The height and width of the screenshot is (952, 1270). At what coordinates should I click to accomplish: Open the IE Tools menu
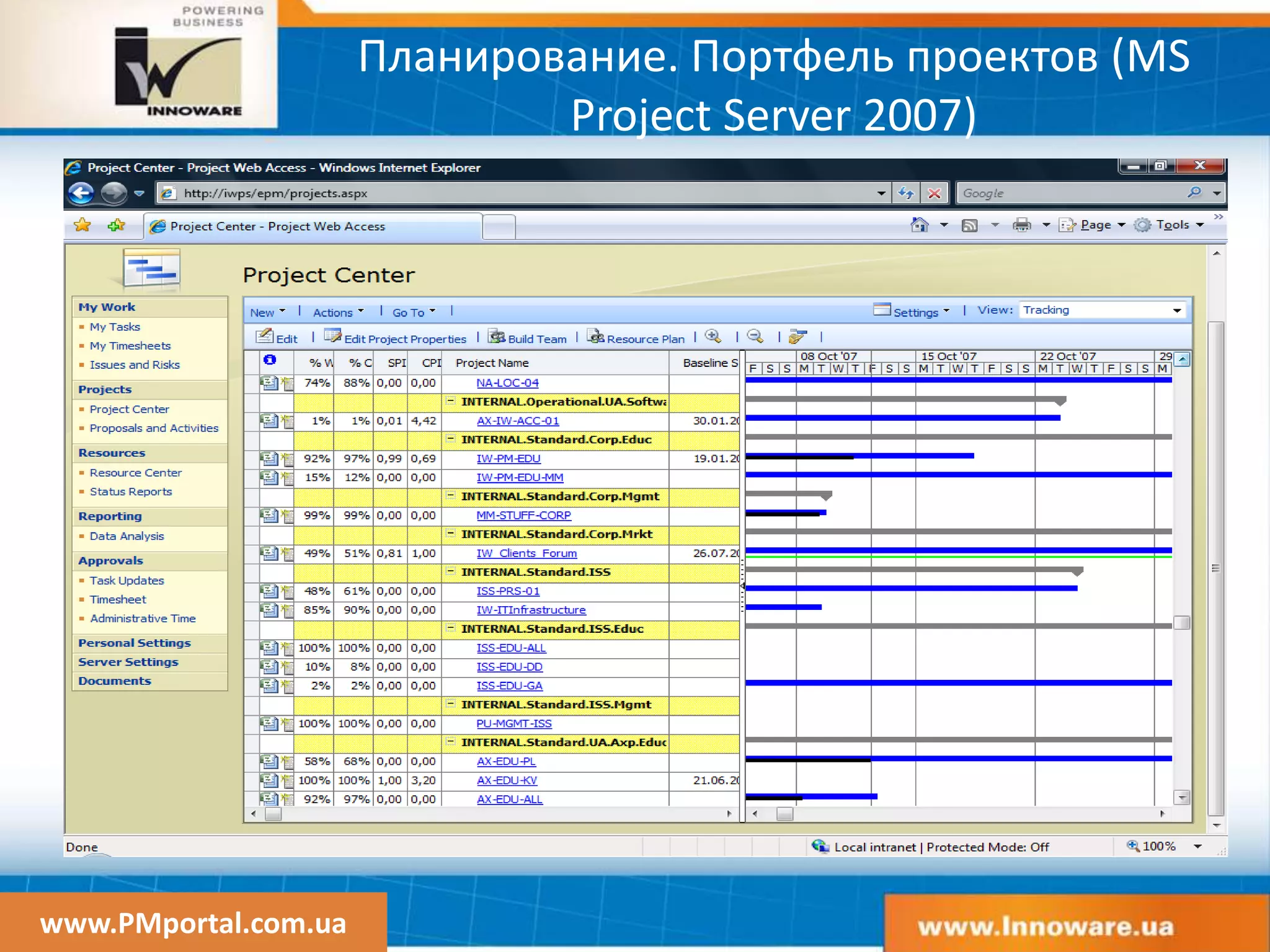[x=1169, y=225]
